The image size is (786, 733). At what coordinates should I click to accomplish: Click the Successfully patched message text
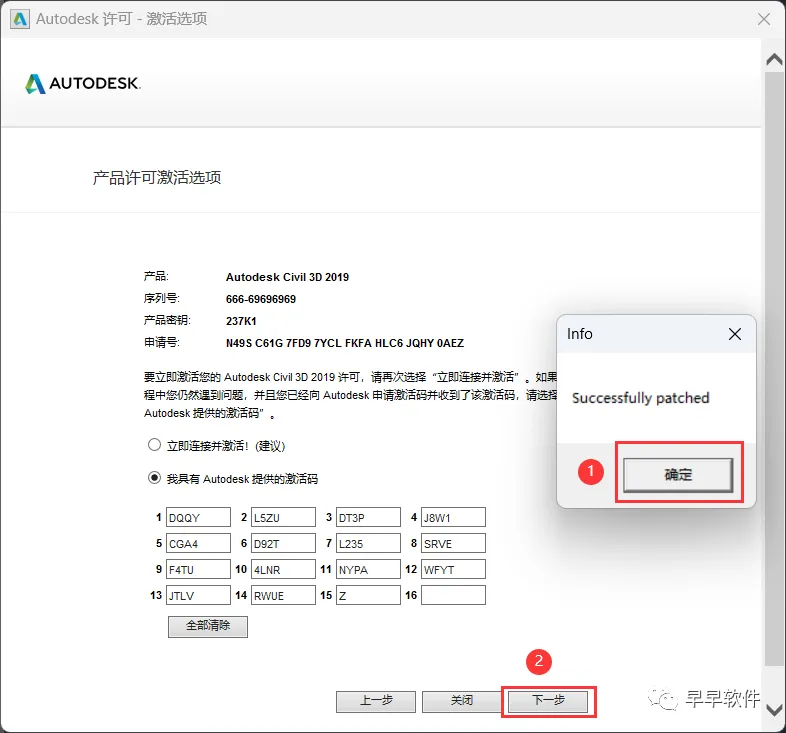641,398
